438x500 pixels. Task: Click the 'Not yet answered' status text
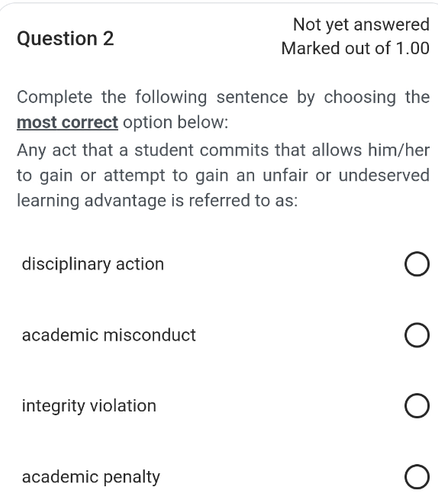tap(361, 25)
